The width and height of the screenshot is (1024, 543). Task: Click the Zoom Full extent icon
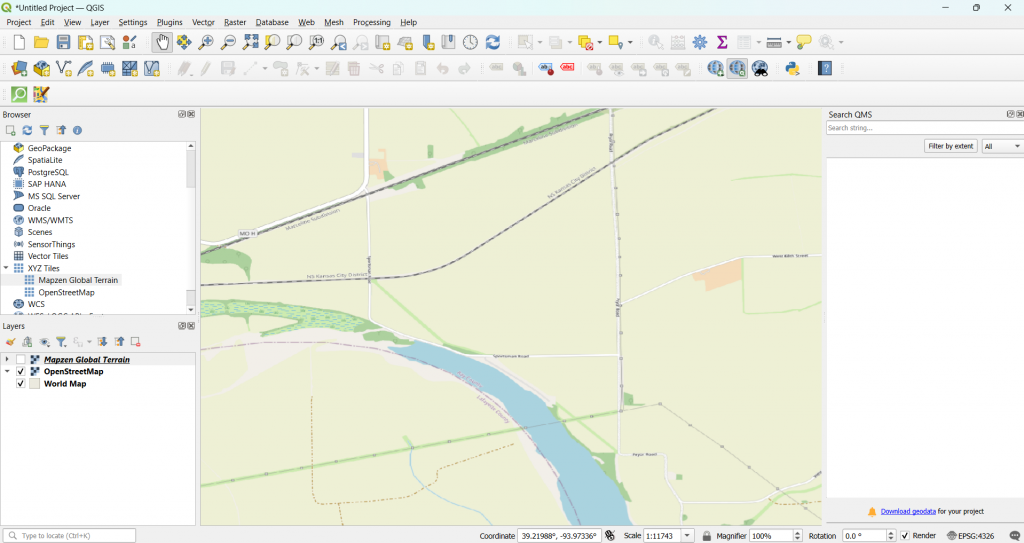pyautogui.click(x=251, y=42)
